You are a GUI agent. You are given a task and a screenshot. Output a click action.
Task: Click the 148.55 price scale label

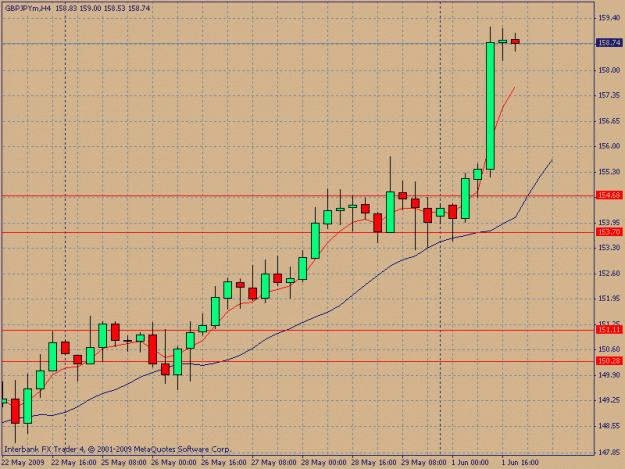pyautogui.click(x=609, y=426)
